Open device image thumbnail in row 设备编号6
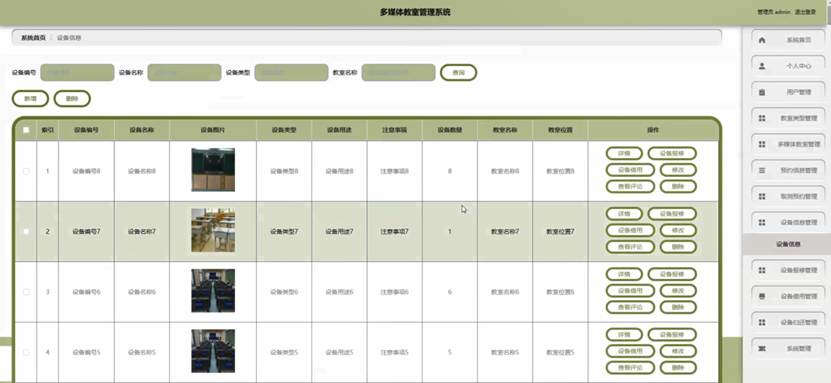Viewport: 831px width, 383px height. pos(213,290)
